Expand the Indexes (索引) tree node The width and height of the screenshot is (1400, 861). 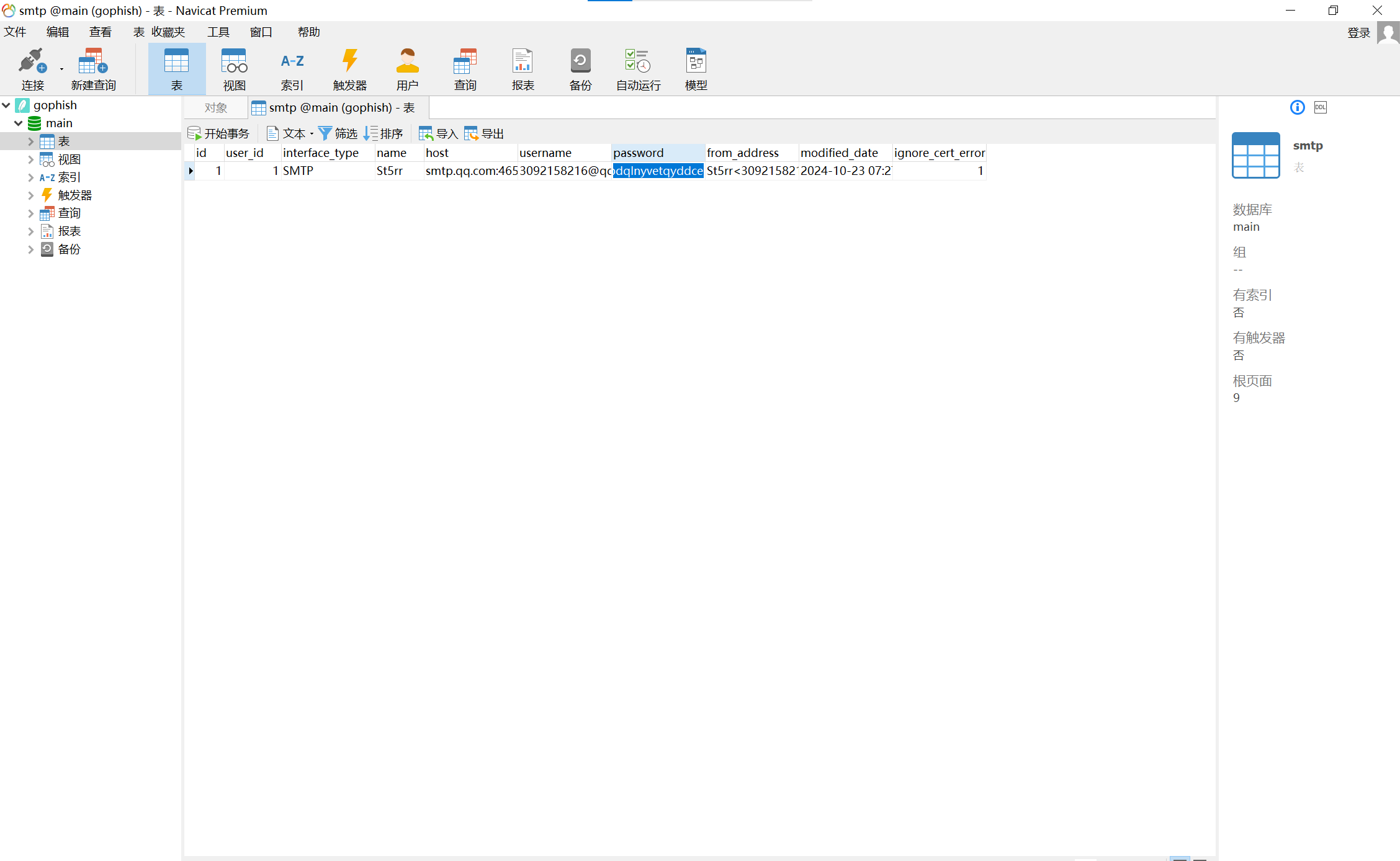tap(30, 177)
